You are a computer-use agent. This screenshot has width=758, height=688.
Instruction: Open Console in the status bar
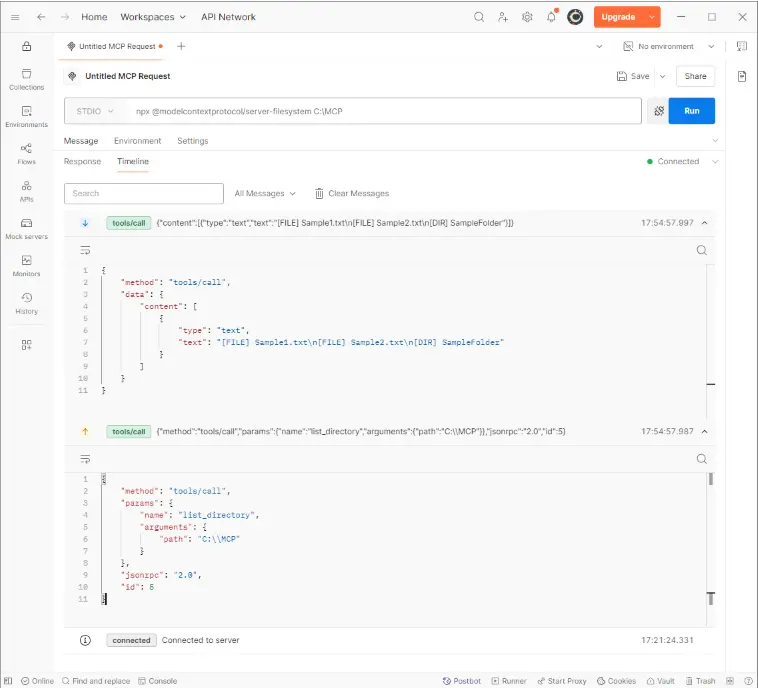(x=157, y=681)
